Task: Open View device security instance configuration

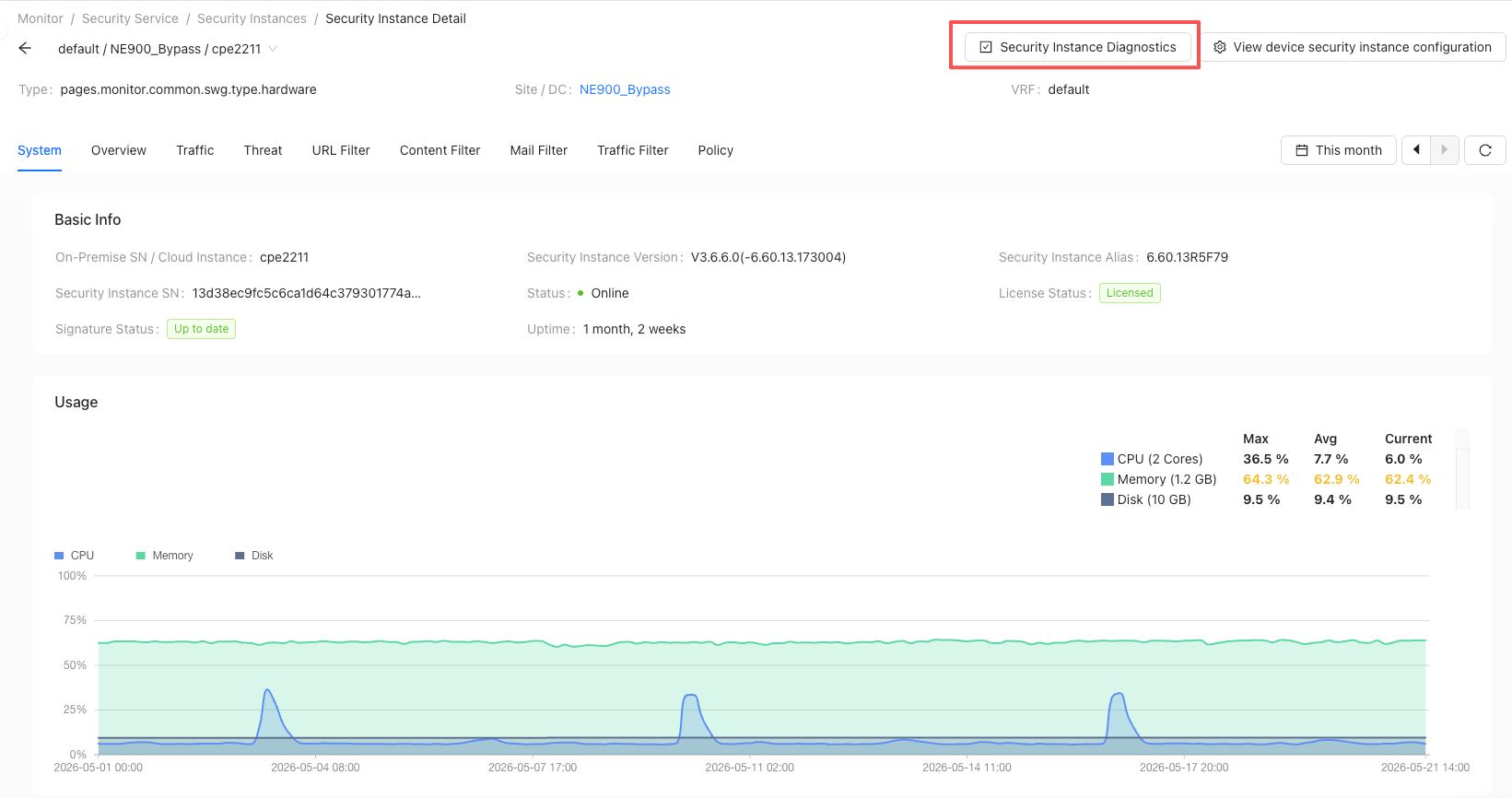Action: point(1353,47)
